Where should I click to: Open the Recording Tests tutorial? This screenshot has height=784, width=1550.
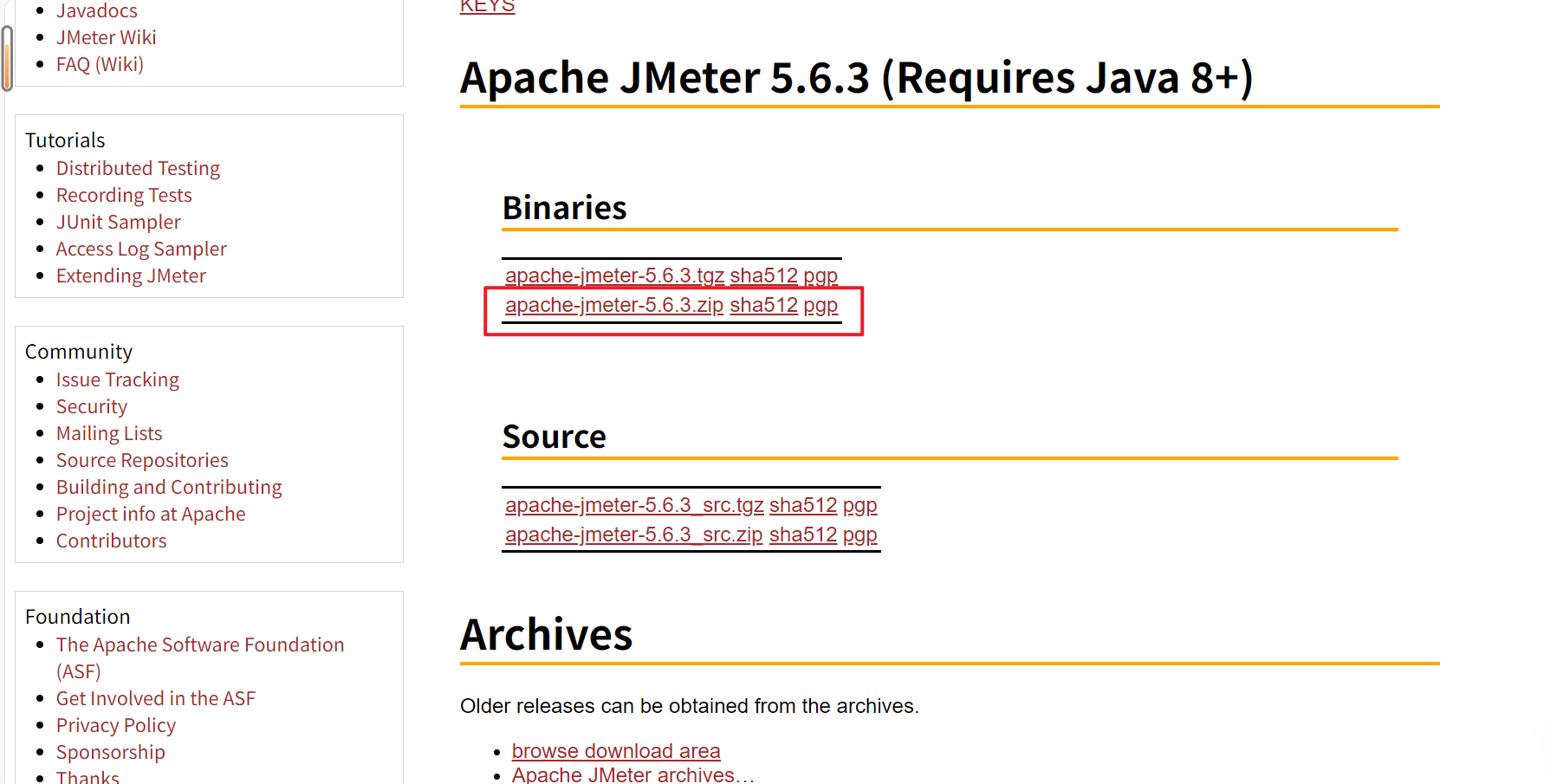click(124, 195)
